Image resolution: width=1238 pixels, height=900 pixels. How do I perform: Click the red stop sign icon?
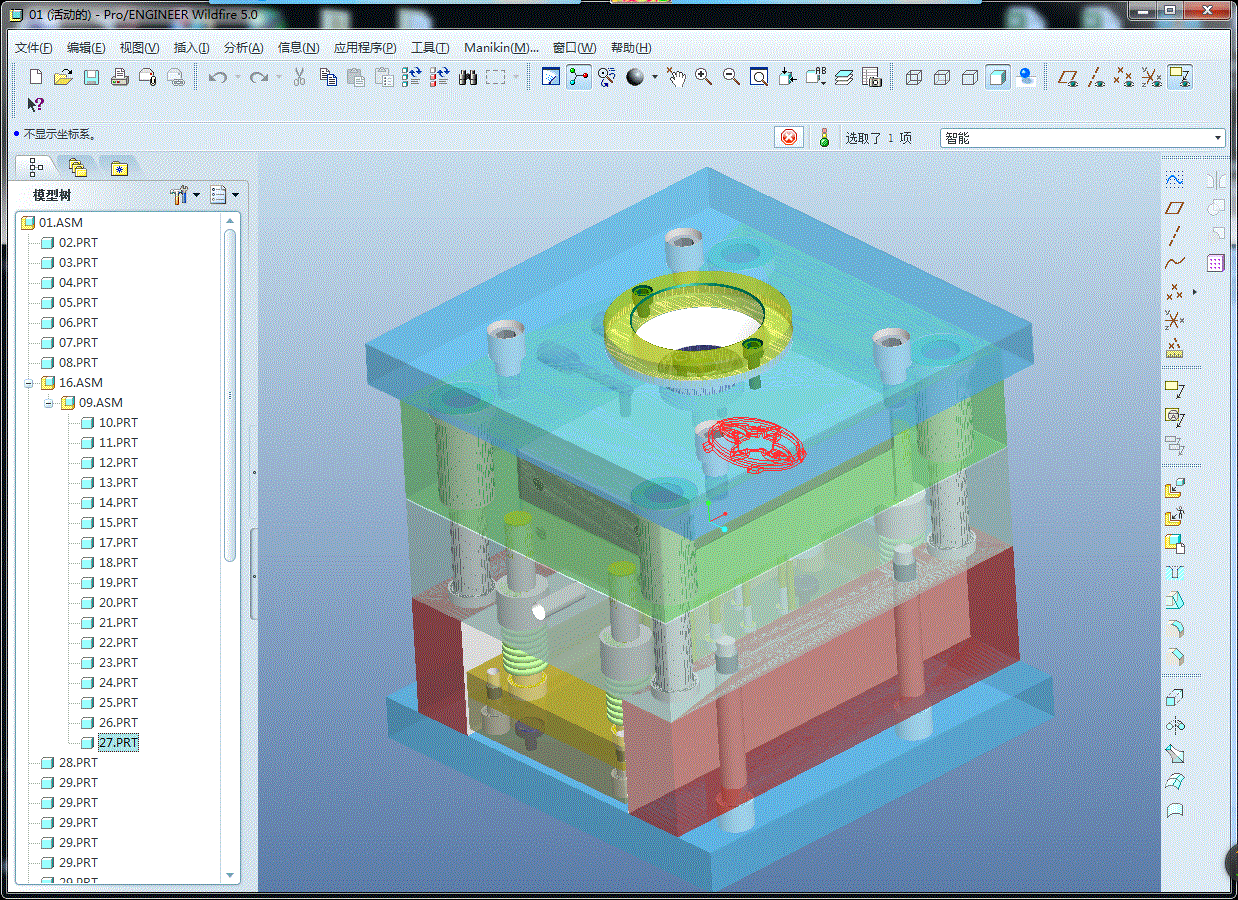pos(789,138)
